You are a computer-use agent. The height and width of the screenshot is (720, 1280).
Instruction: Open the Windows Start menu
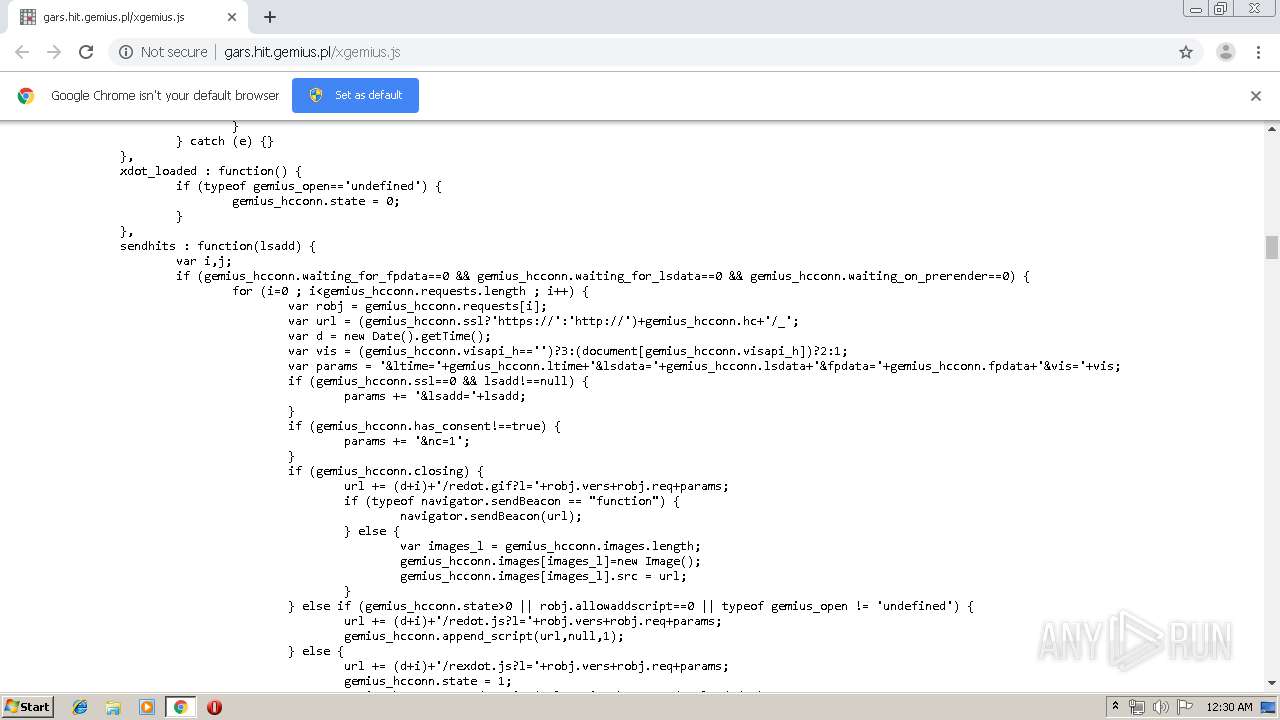click(27, 707)
